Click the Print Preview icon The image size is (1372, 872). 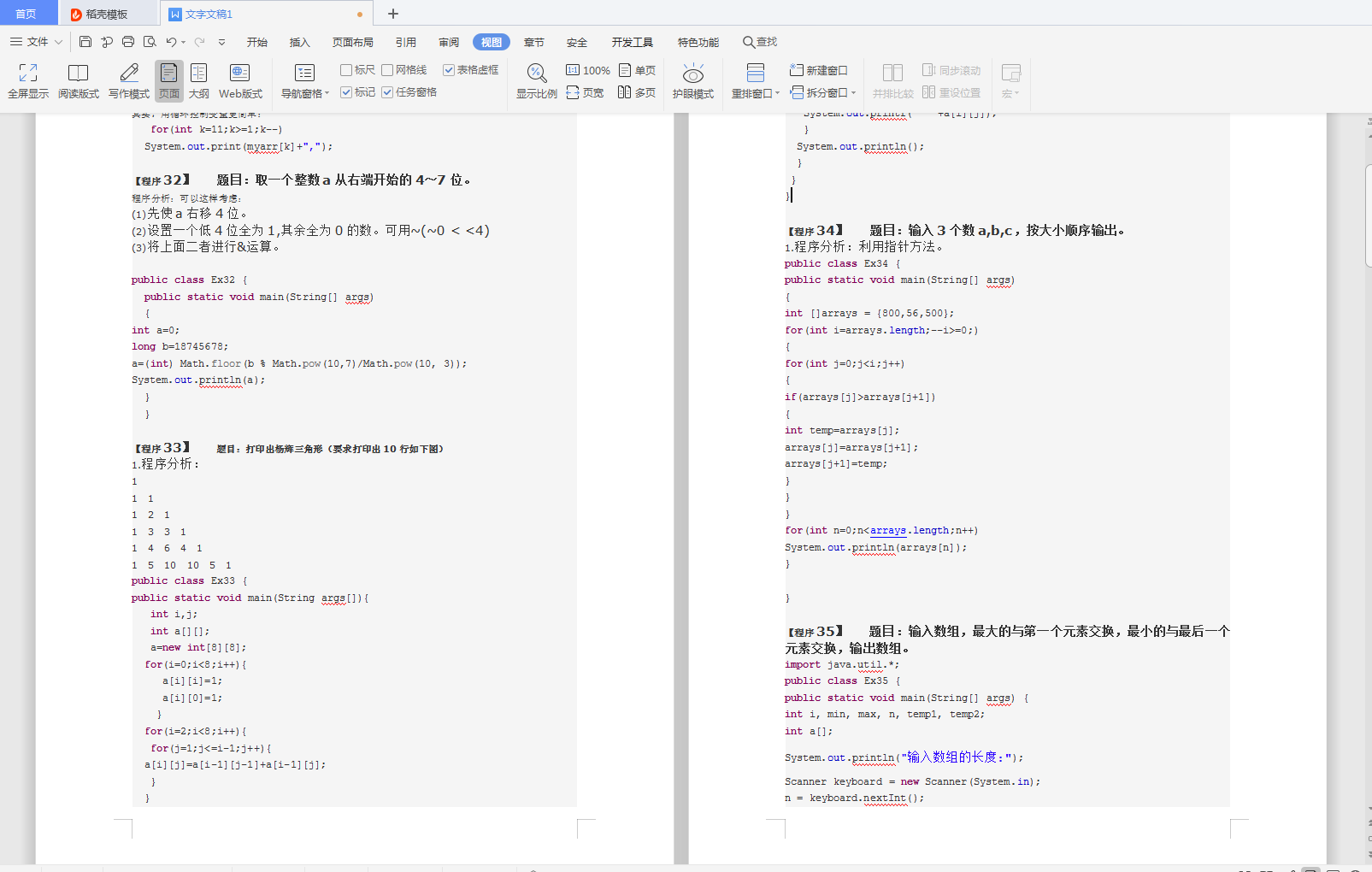(x=150, y=42)
